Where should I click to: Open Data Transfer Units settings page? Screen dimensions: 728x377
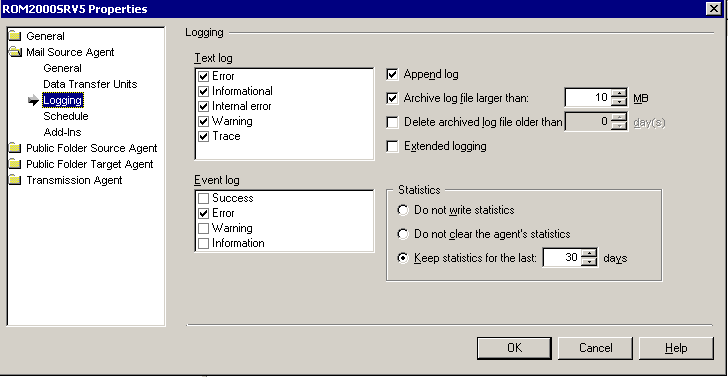pyautogui.click(x=90, y=84)
